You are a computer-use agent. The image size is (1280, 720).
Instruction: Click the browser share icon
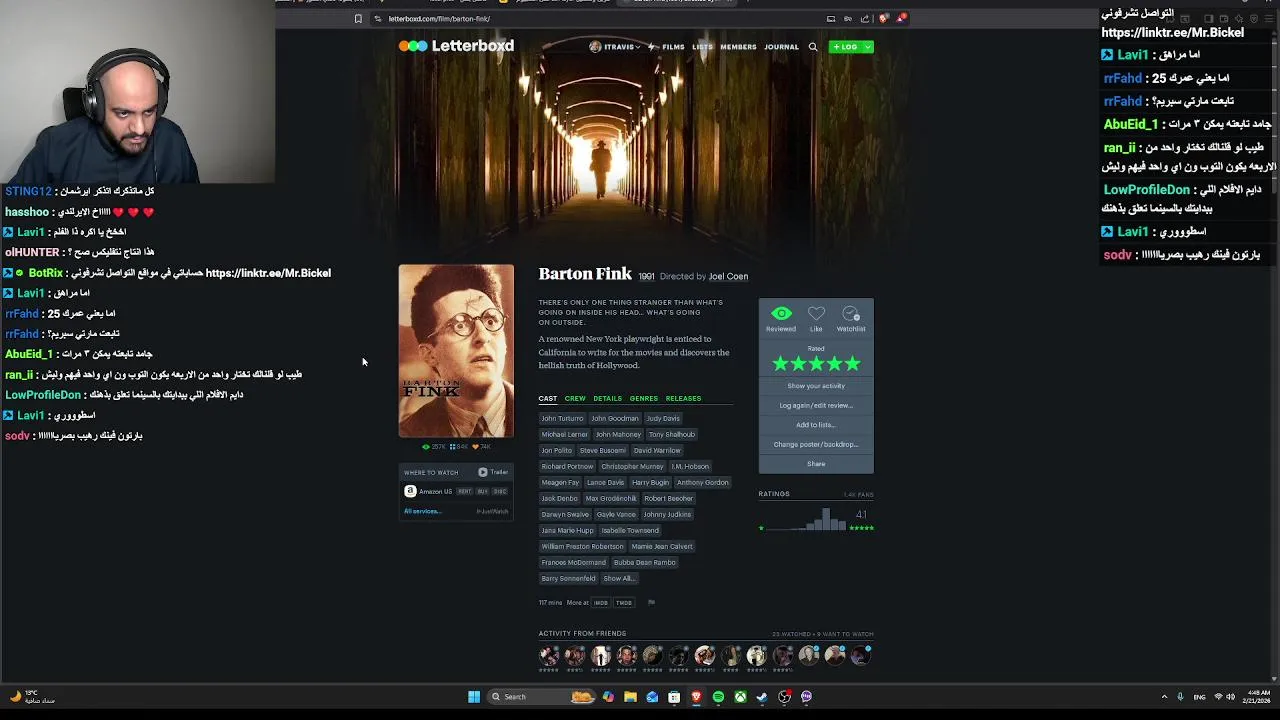865,18
